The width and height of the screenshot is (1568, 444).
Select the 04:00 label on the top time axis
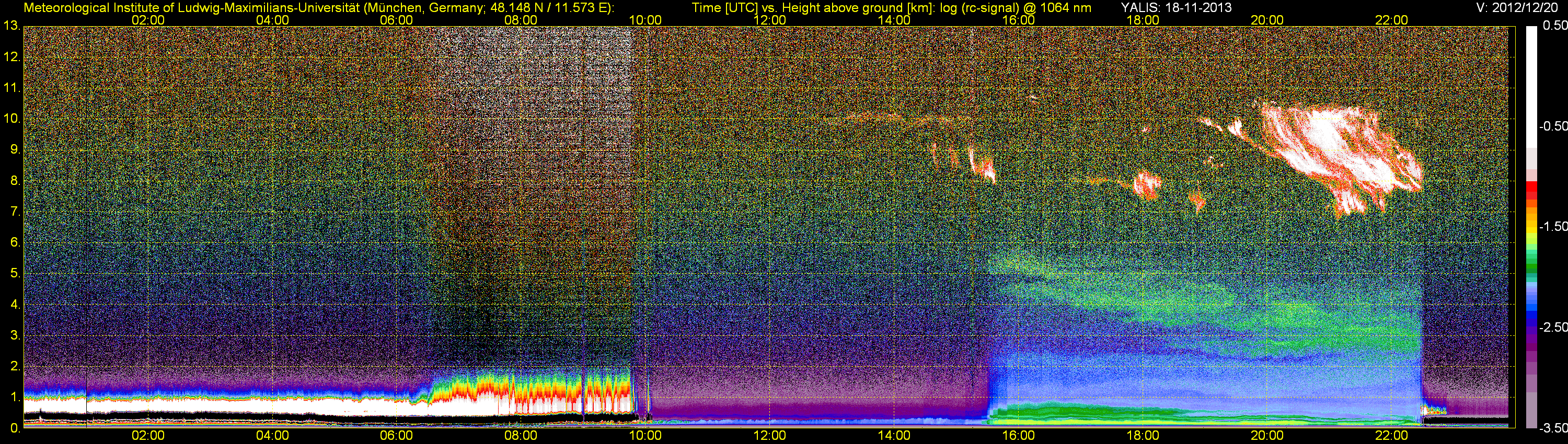click(272, 20)
